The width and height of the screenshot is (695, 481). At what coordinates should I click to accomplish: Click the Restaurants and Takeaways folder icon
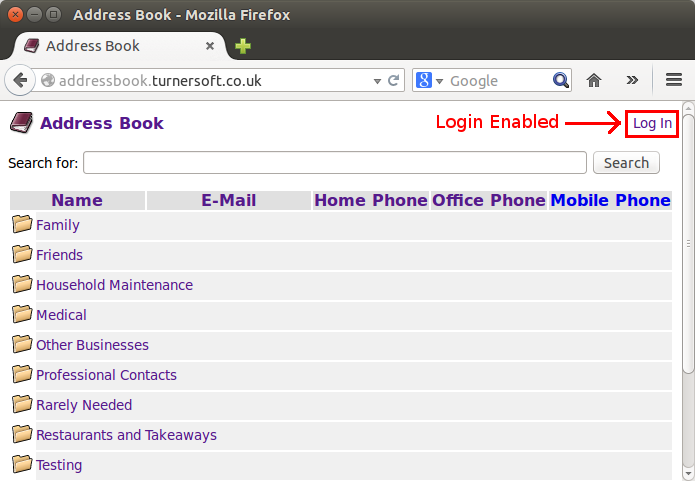coord(22,434)
